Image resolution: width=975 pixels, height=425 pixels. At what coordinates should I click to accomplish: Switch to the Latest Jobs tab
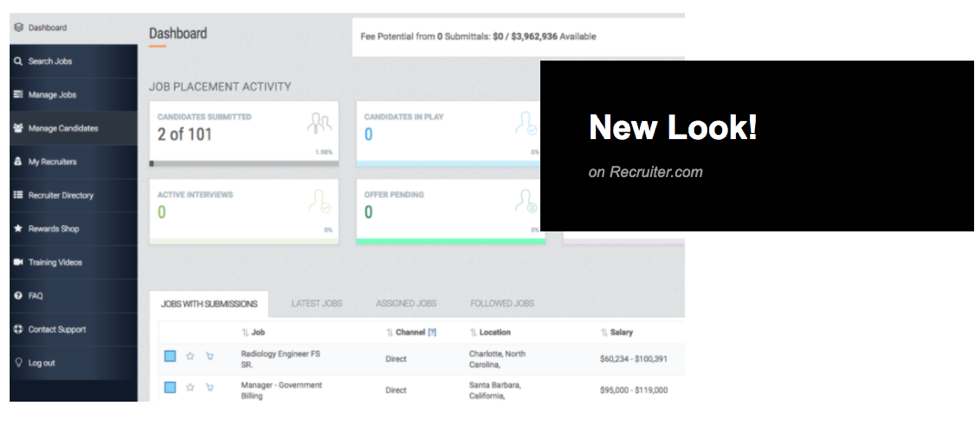316,303
